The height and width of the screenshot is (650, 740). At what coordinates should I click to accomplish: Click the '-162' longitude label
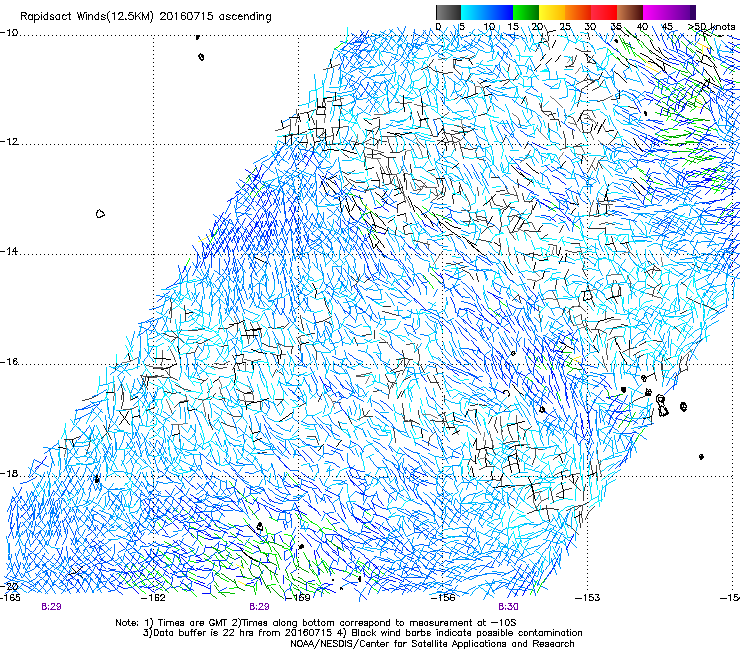pyautogui.click(x=153, y=598)
